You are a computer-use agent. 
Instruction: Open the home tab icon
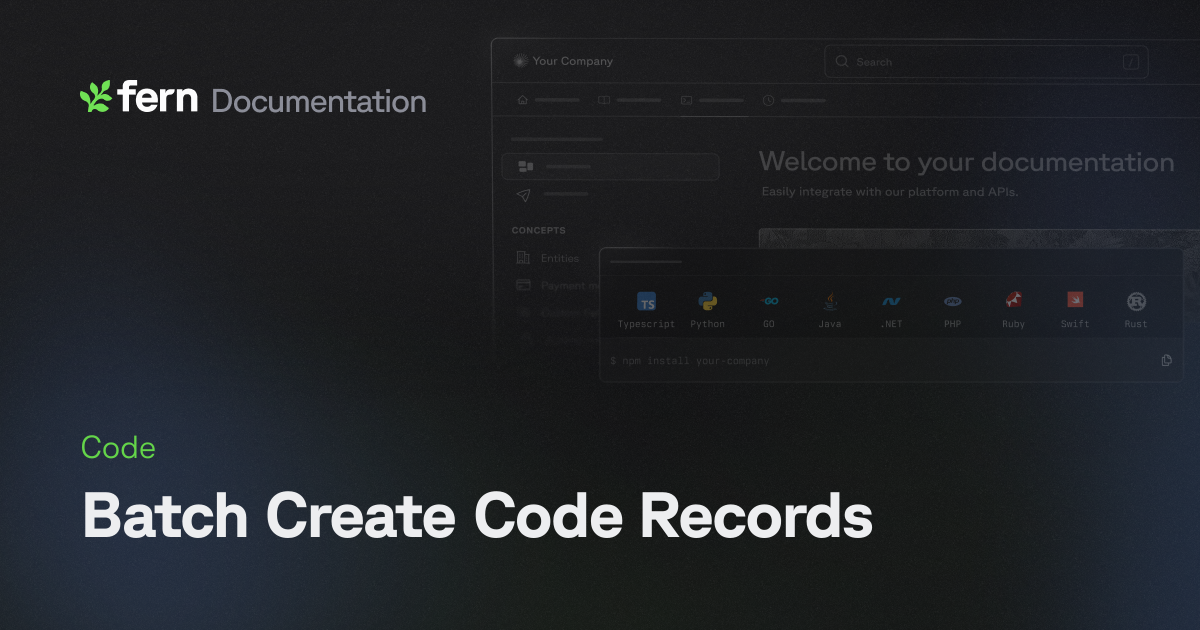[522, 100]
